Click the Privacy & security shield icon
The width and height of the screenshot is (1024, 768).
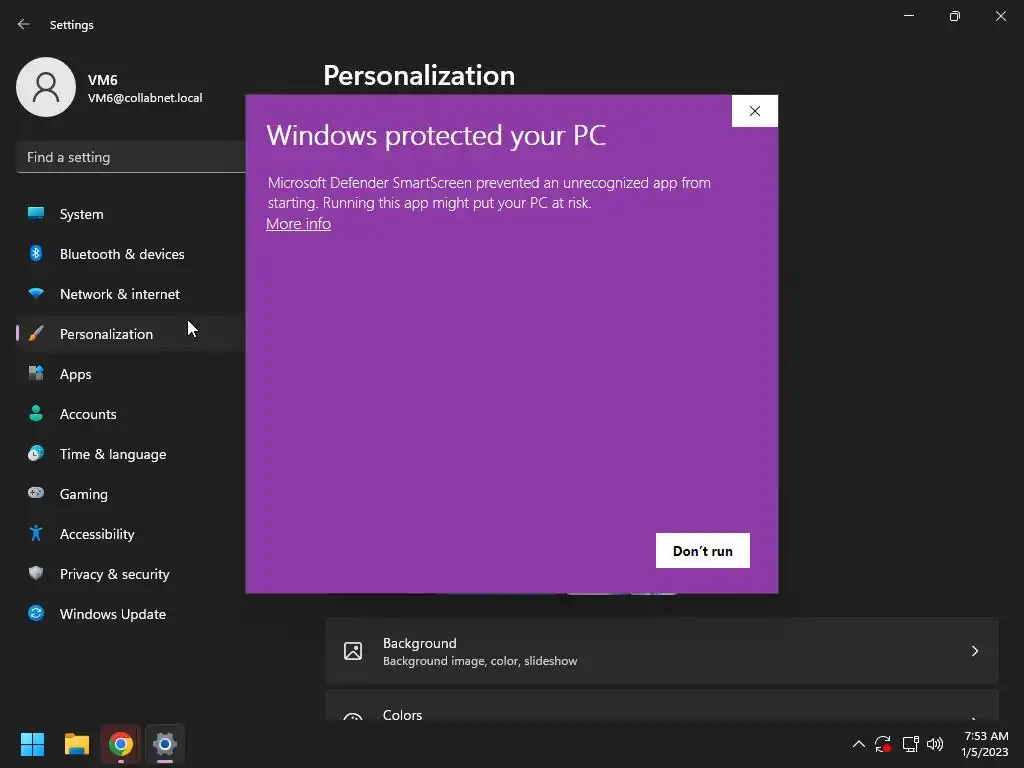pos(36,573)
